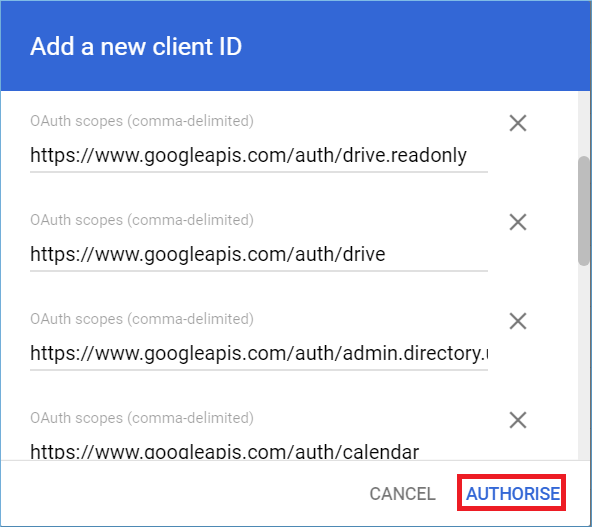Click the dialog's vertical scrollbar thumb

[584, 211]
